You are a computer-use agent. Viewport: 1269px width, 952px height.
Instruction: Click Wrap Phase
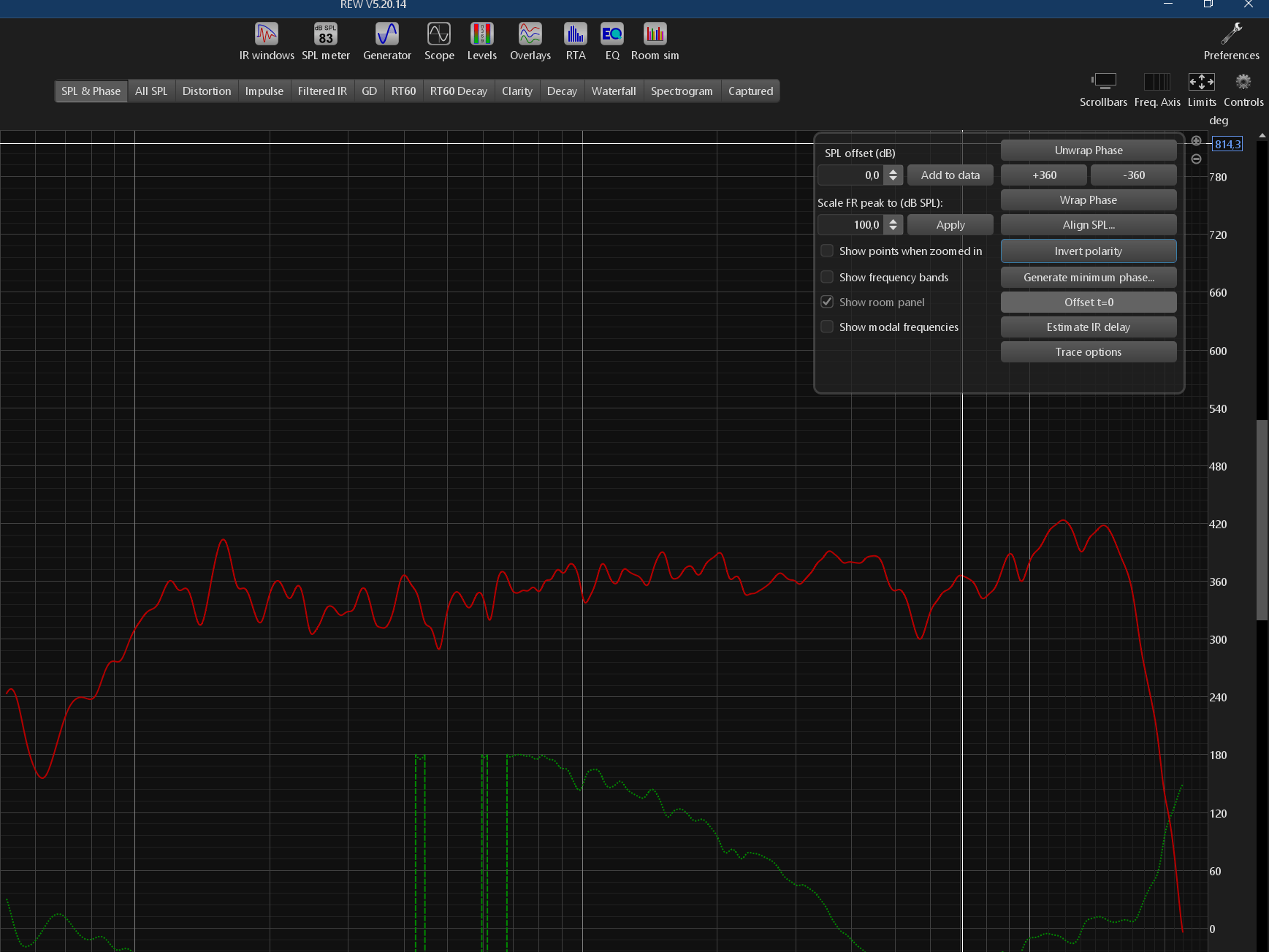[x=1089, y=200]
